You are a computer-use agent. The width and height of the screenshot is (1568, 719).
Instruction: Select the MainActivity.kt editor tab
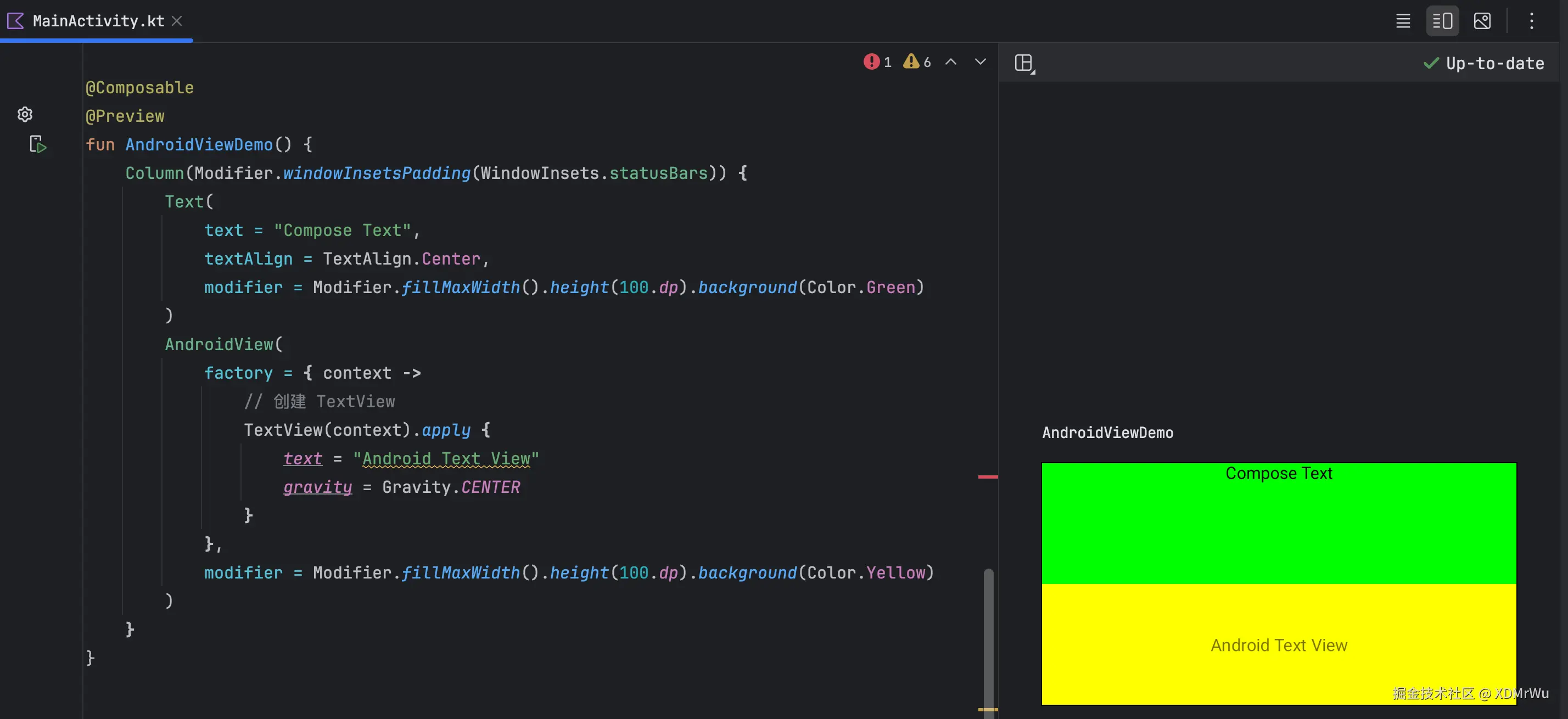tap(97, 21)
